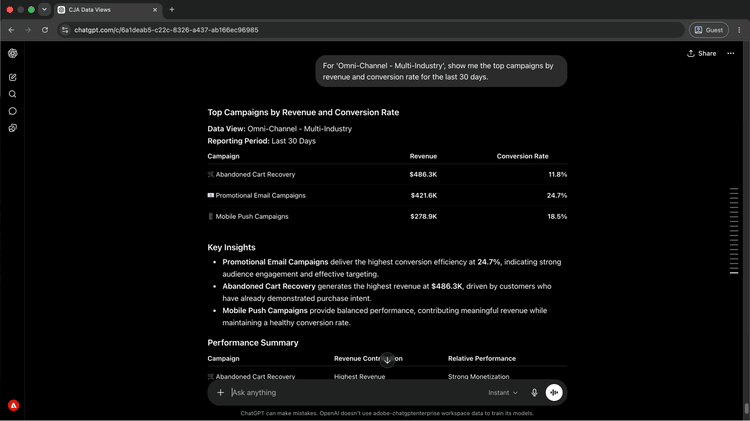The height and width of the screenshot is (421, 750).
Task: Open Chrome three-dot menu
Action: click(739, 30)
